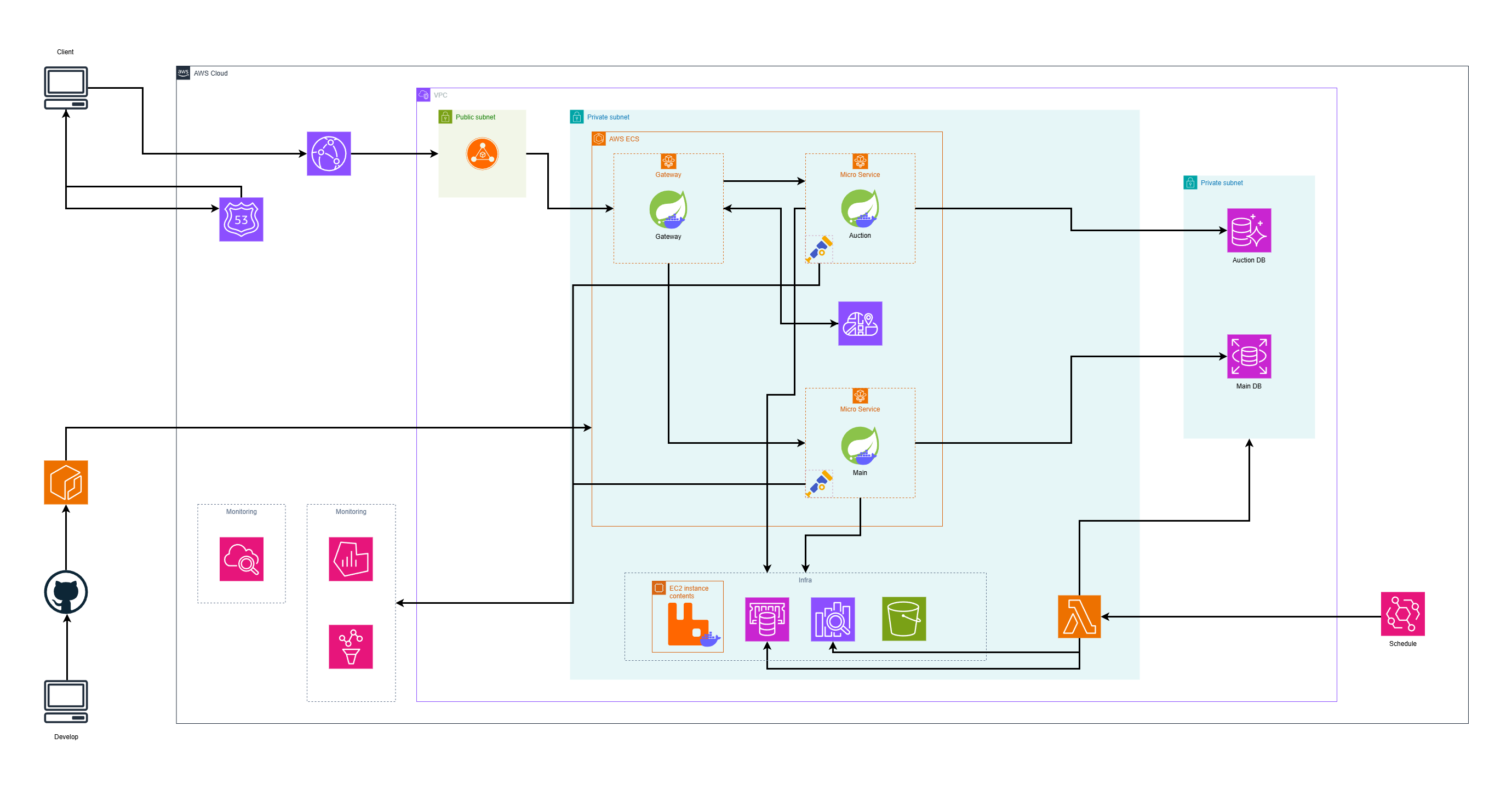Select the CloudFront globe icon
Viewport: 1512px width, 789px height.
pyautogui.click(x=329, y=154)
